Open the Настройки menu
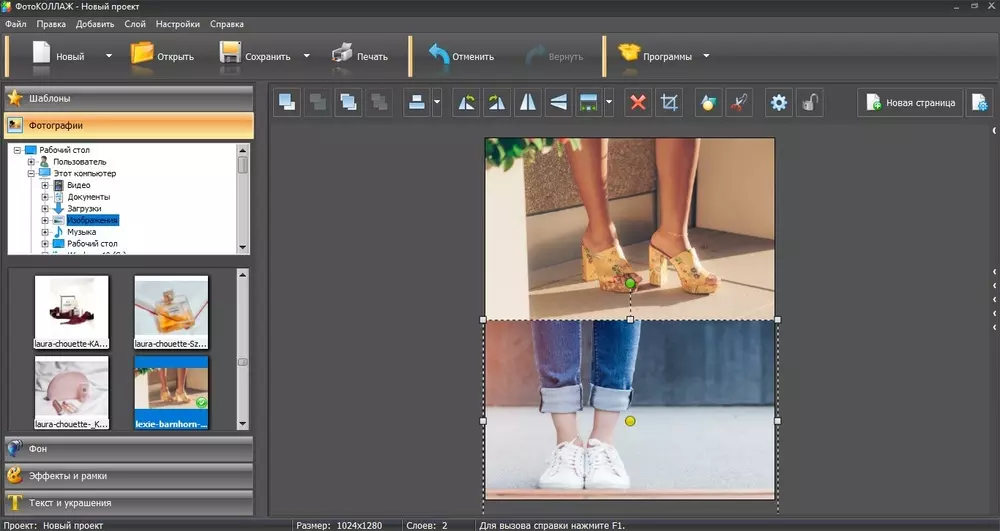This screenshot has height=531, width=1000. click(178, 24)
